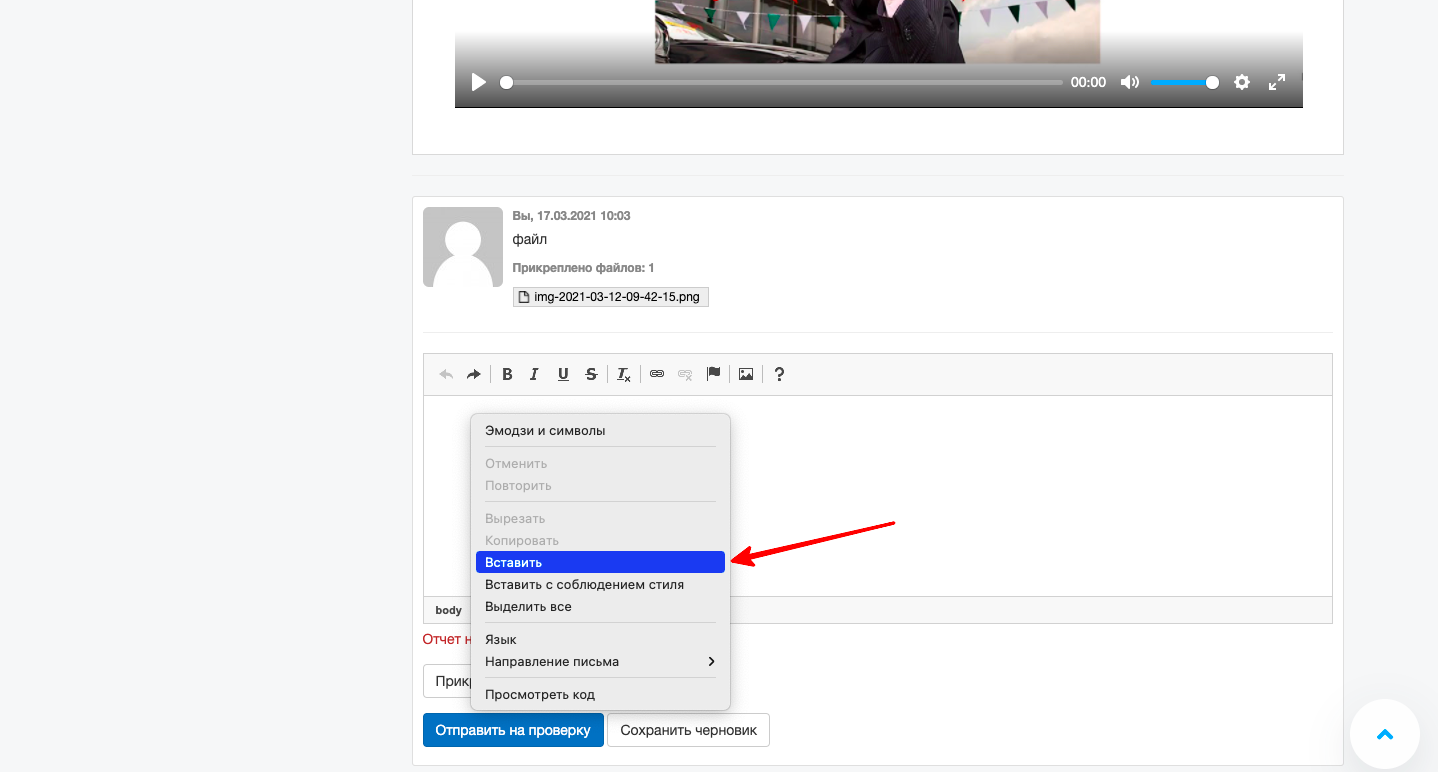The width and height of the screenshot is (1438, 772).
Task: Play the video
Action: click(x=479, y=82)
